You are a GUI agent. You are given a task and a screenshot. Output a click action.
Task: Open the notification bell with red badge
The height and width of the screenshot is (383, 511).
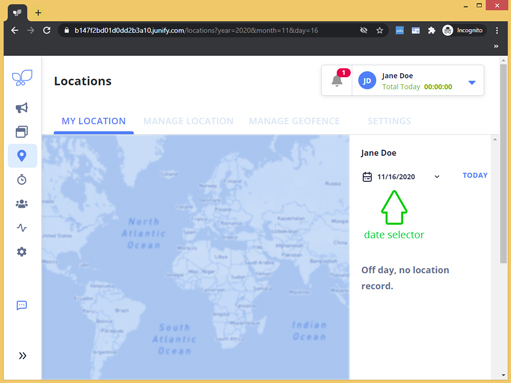click(x=337, y=80)
